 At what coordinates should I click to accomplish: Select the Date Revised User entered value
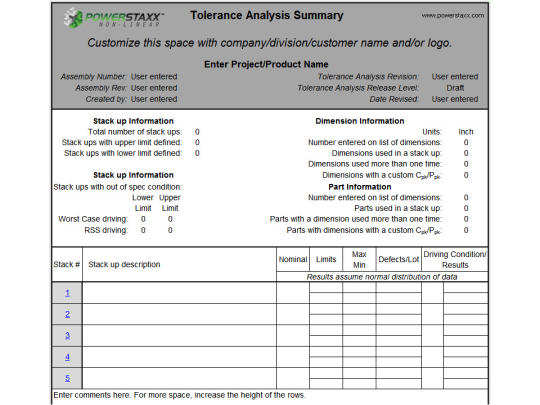point(455,99)
